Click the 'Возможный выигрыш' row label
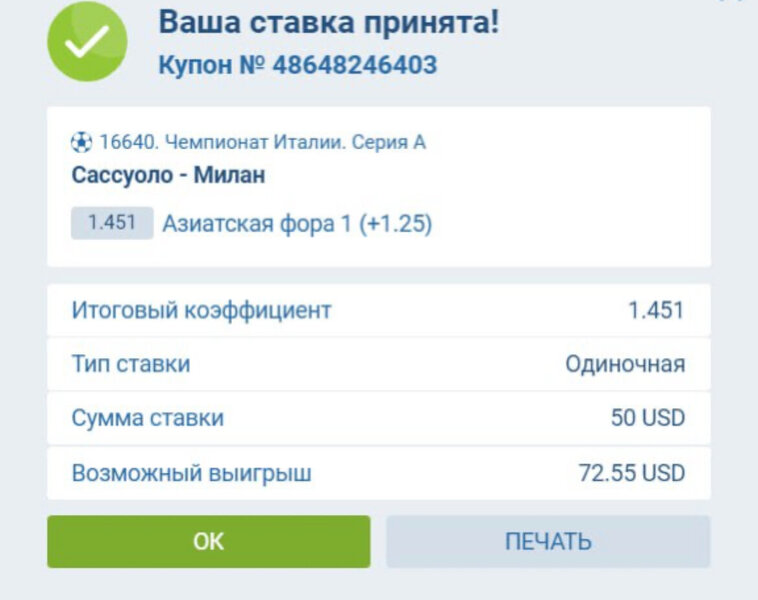The width and height of the screenshot is (758, 600). point(191,472)
